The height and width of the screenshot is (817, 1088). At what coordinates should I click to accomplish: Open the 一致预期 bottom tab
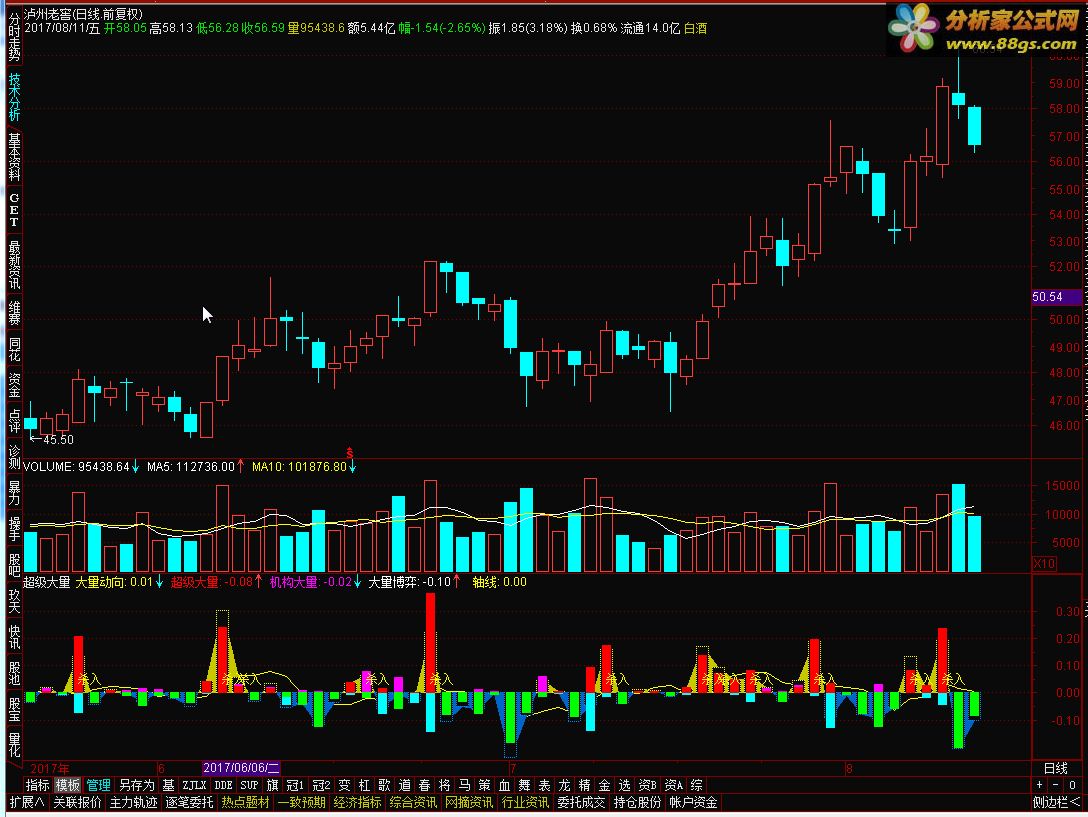(302, 802)
